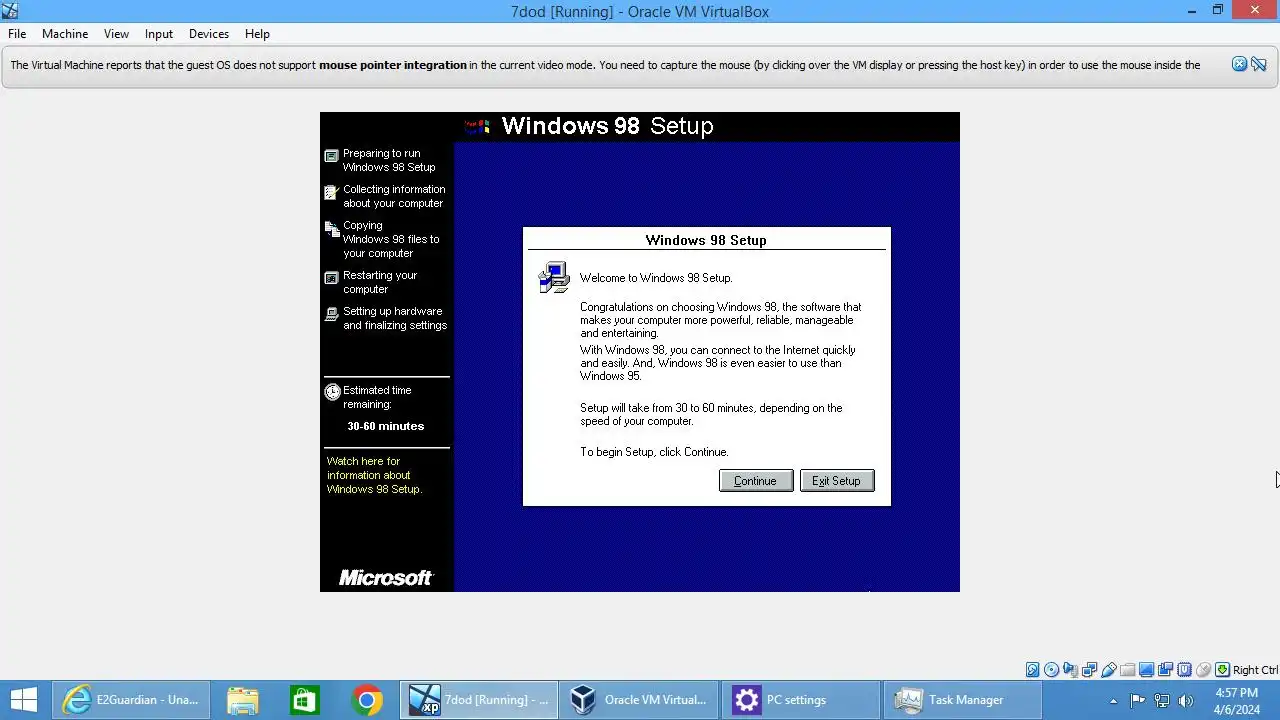Launch Google Chrome from the taskbar

(367, 700)
